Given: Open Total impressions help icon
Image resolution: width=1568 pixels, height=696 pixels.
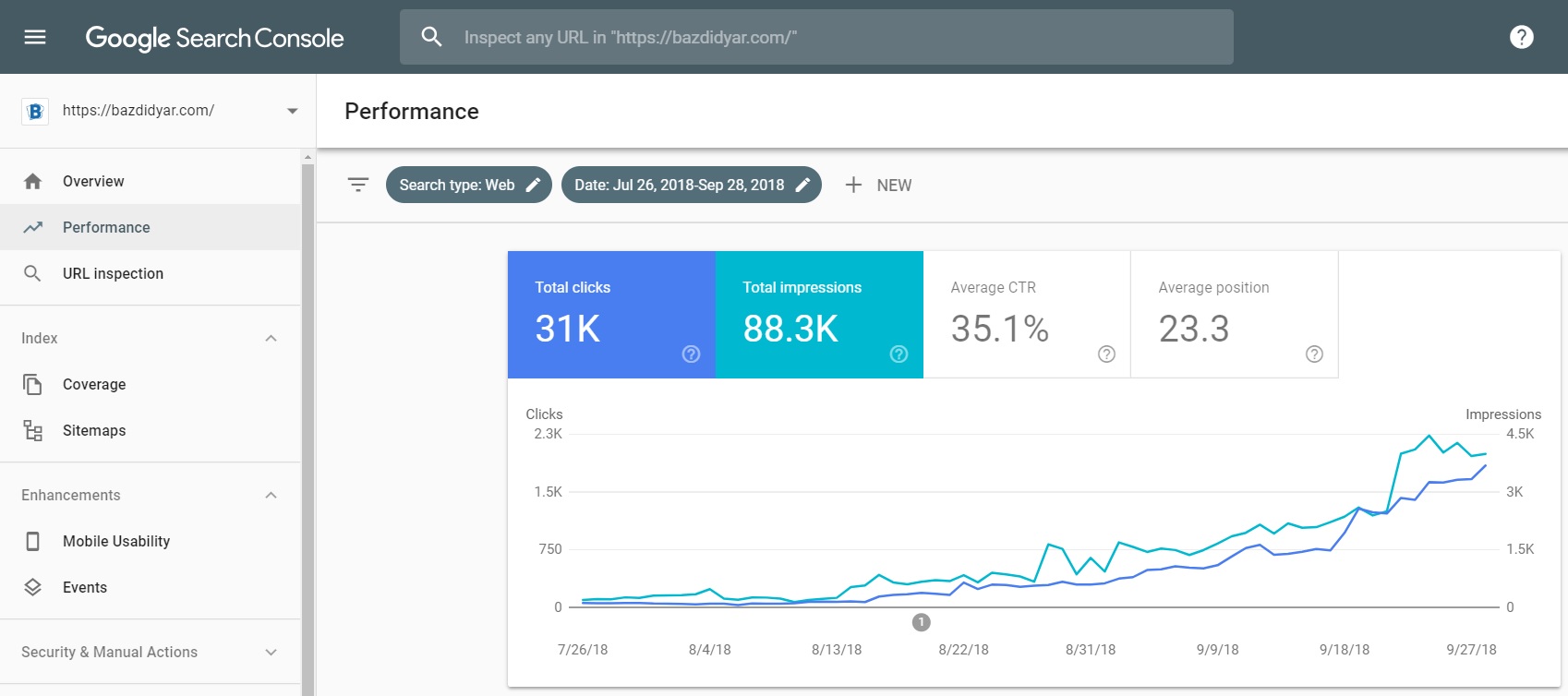Looking at the screenshot, I should 899,354.
